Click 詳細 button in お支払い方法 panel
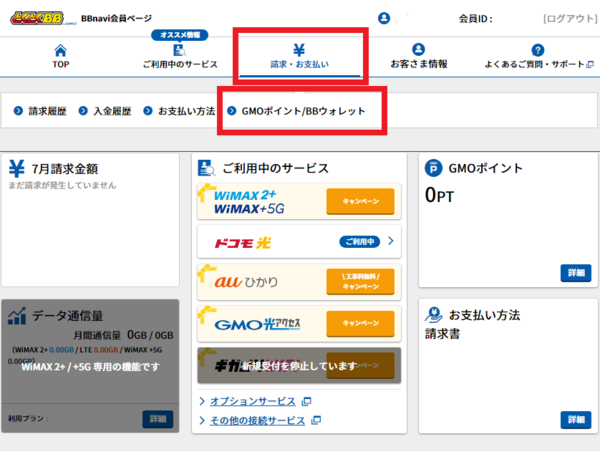 [x=575, y=420]
